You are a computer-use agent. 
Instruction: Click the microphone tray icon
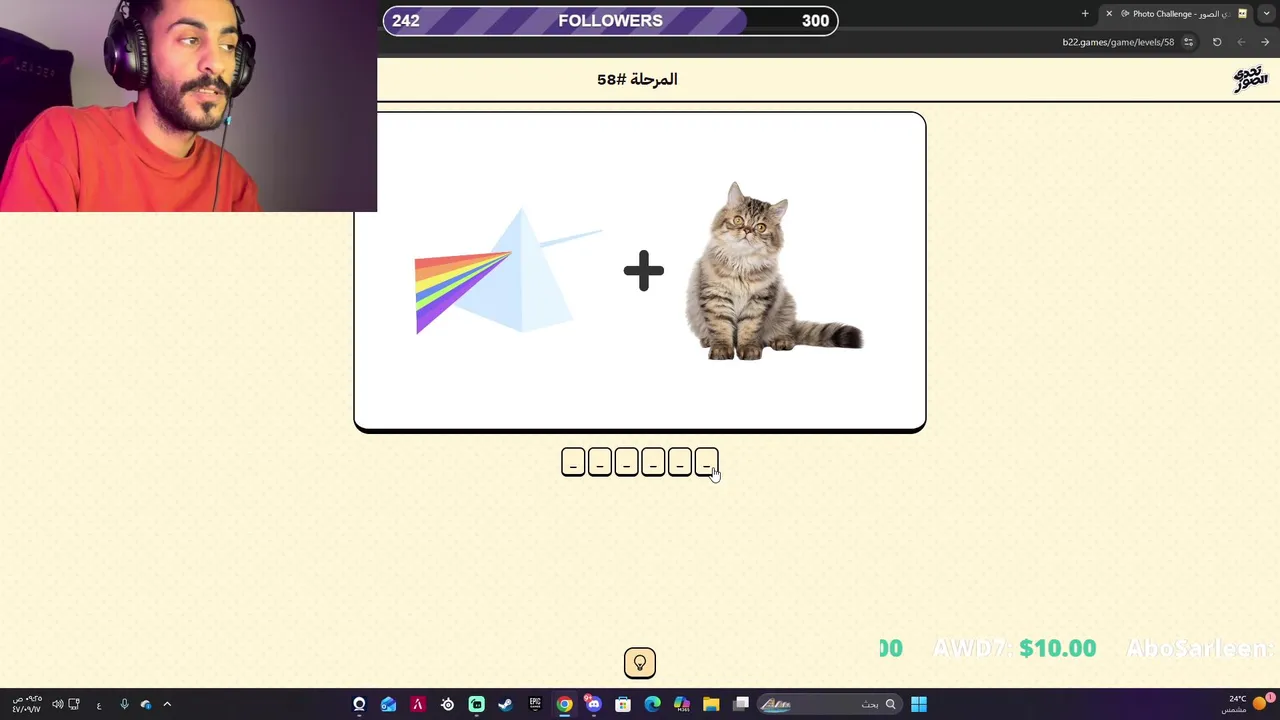click(x=124, y=704)
